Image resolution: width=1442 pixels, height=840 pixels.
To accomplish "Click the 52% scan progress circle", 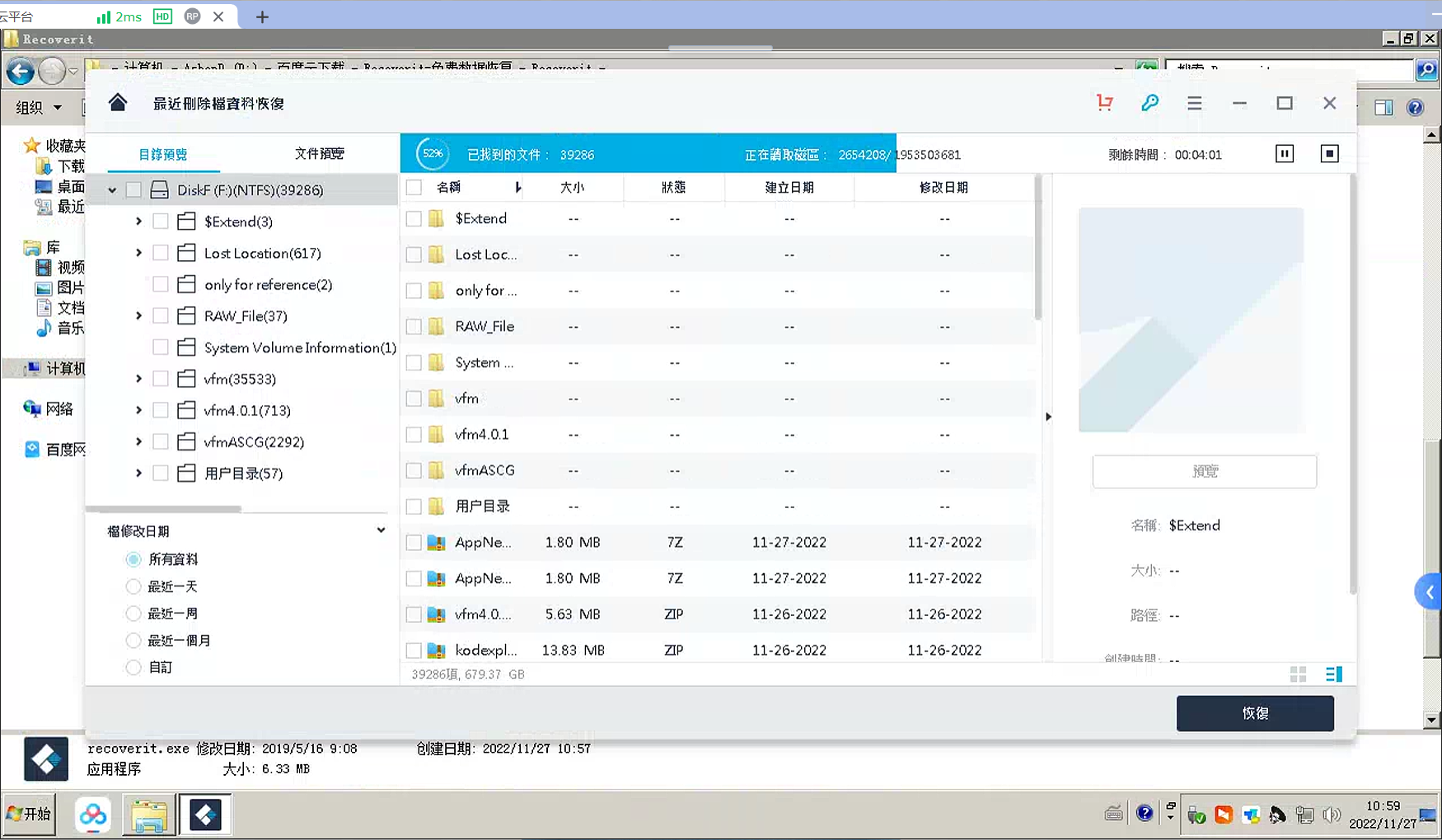I will (x=432, y=153).
